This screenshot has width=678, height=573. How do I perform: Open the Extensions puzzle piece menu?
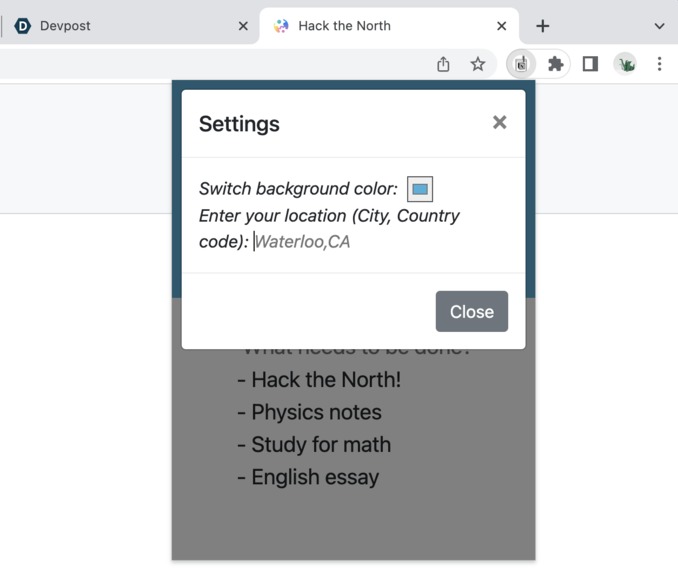coord(556,64)
